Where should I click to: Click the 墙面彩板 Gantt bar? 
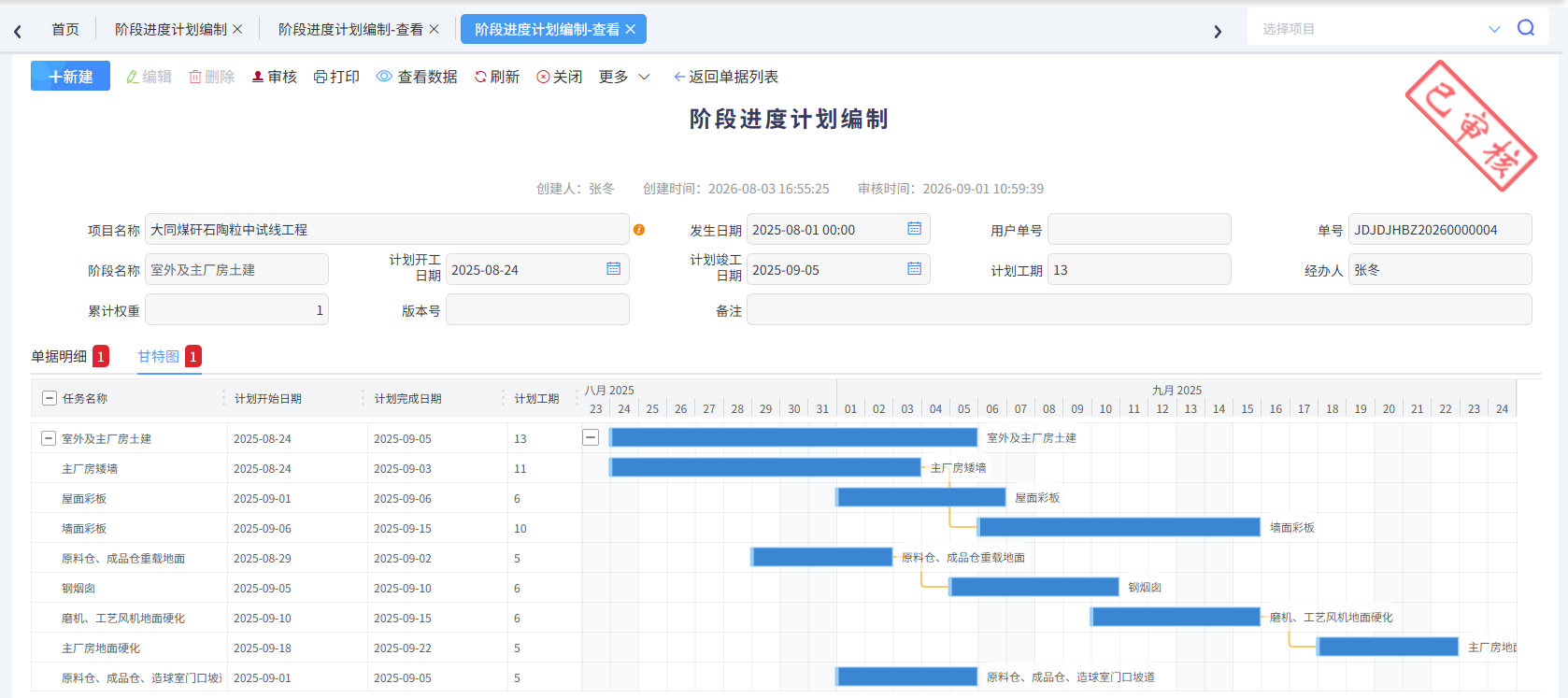point(1119,527)
